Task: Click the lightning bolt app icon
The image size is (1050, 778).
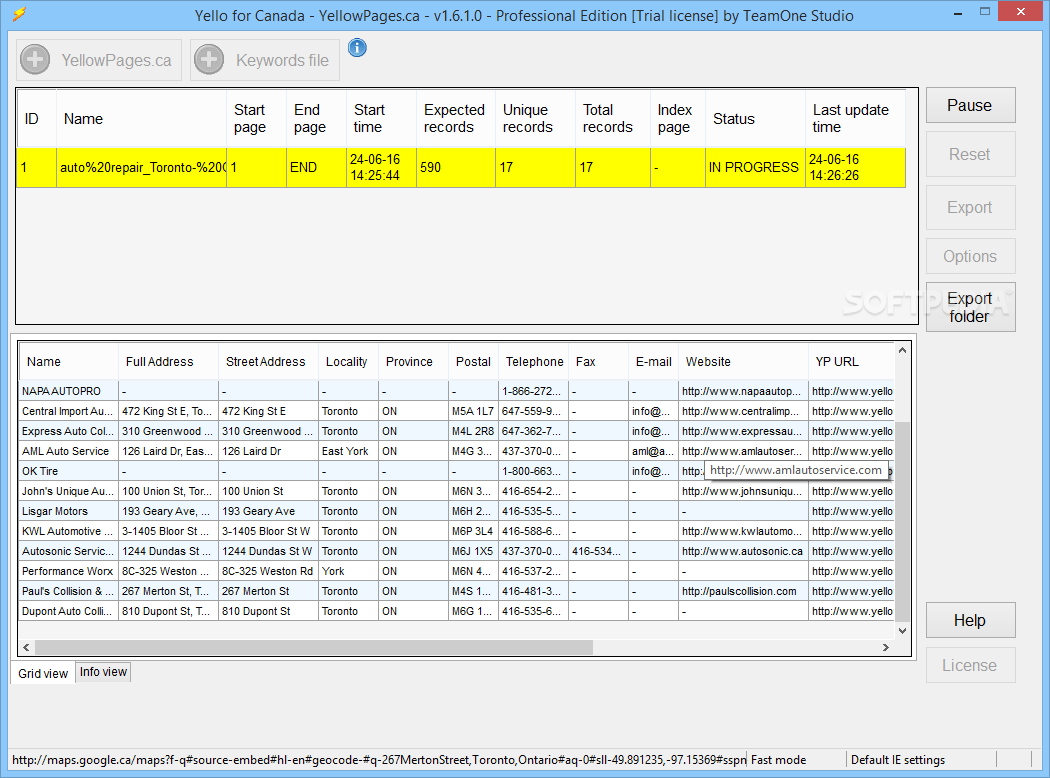Action: (19, 14)
